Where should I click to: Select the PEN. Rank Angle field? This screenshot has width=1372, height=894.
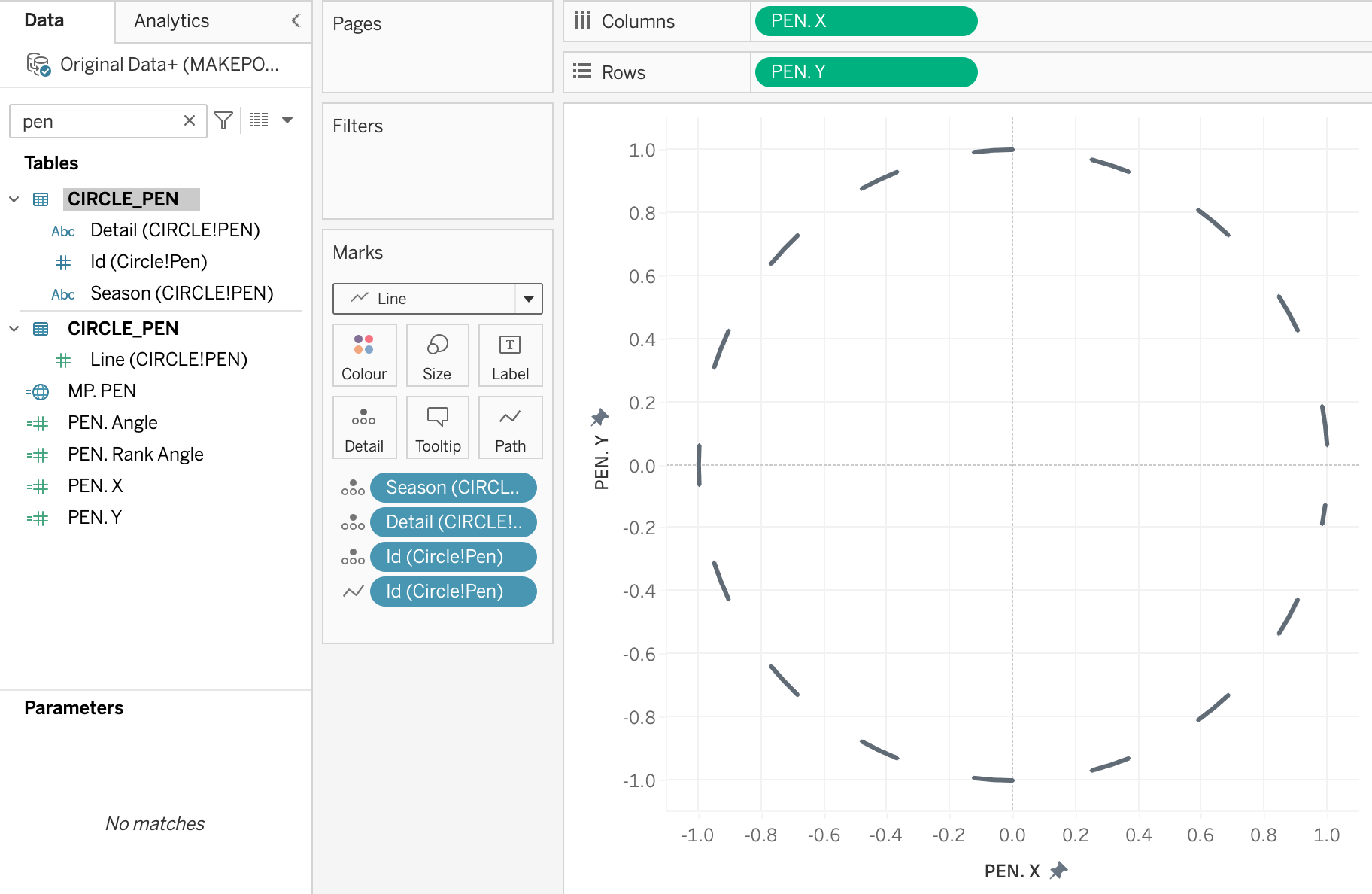(135, 455)
